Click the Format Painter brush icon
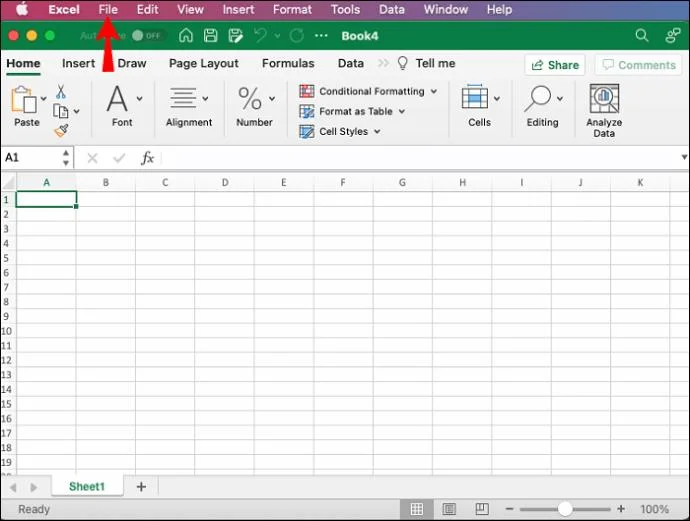690x521 pixels. [61, 131]
